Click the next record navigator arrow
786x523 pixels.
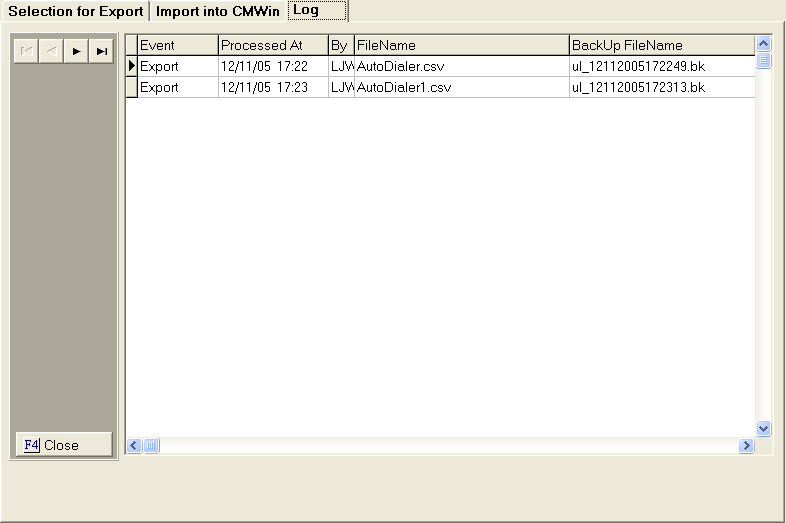76,51
